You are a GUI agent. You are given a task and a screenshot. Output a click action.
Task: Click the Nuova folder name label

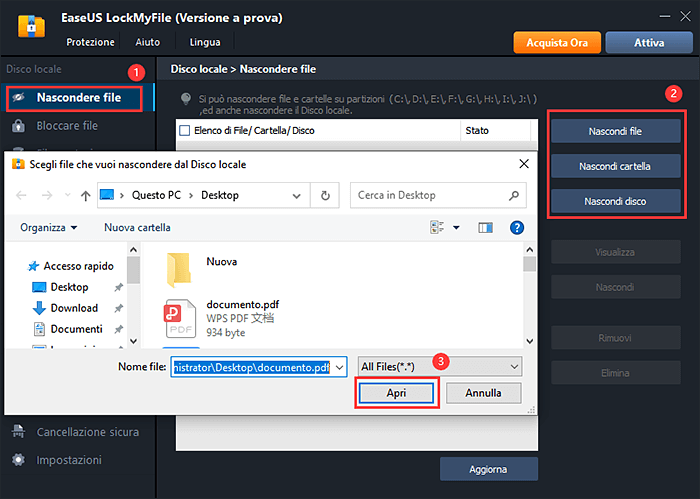(221, 262)
